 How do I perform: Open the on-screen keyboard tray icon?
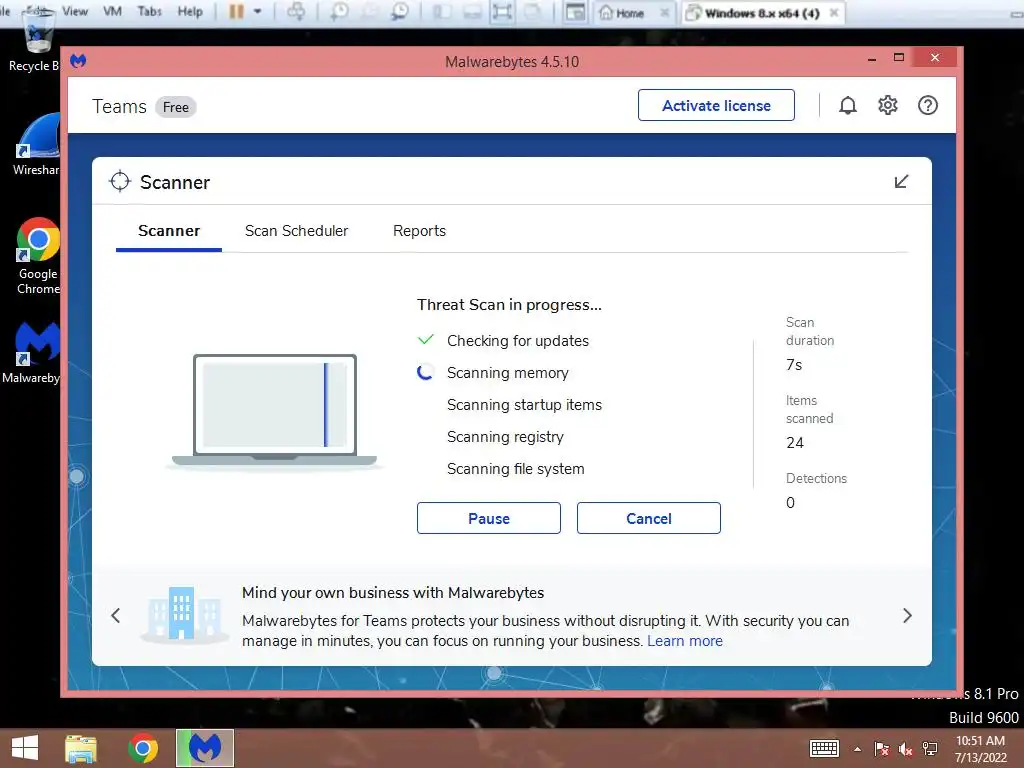coord(824,748)
